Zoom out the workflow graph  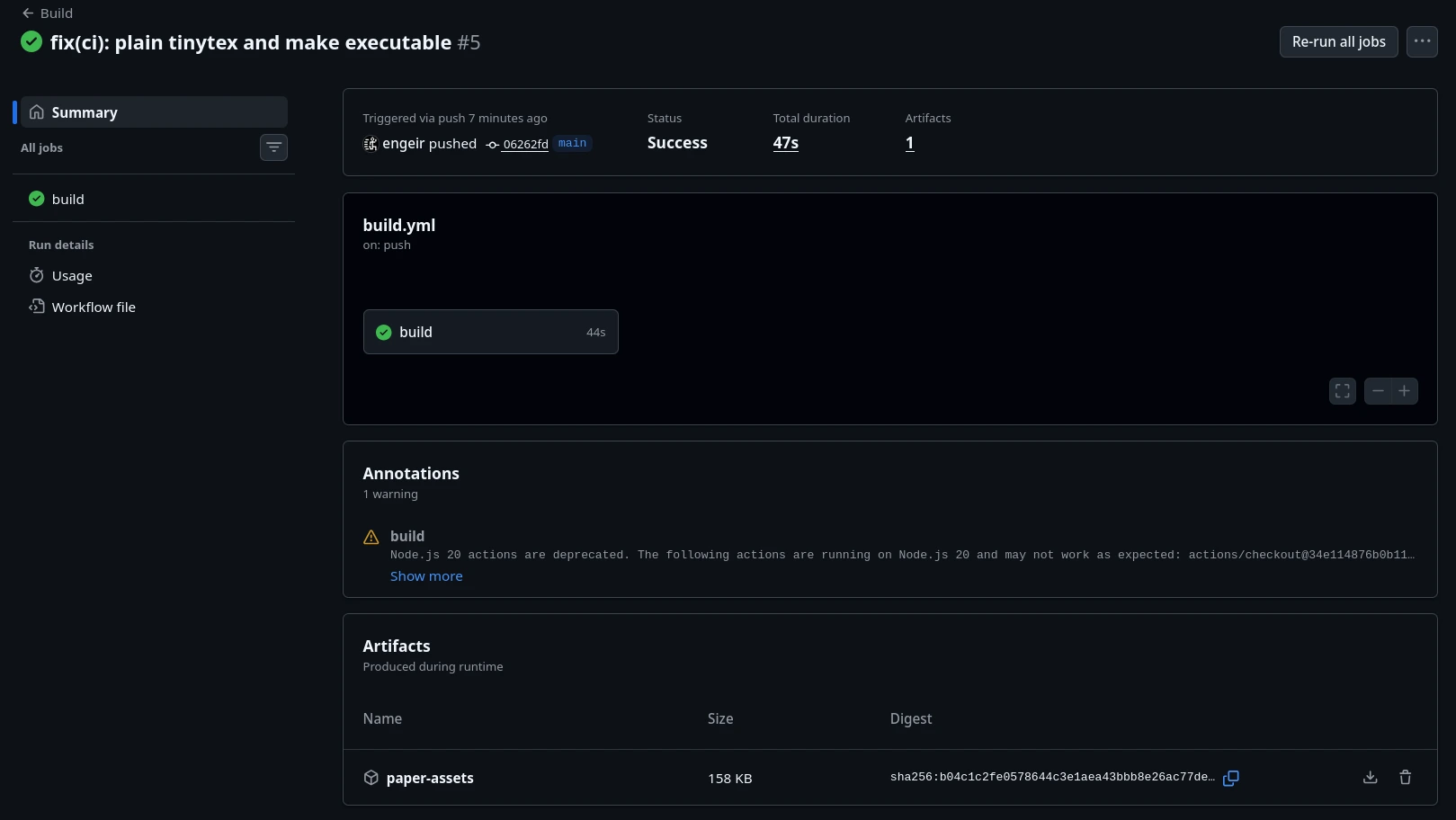click(1378, 391)
